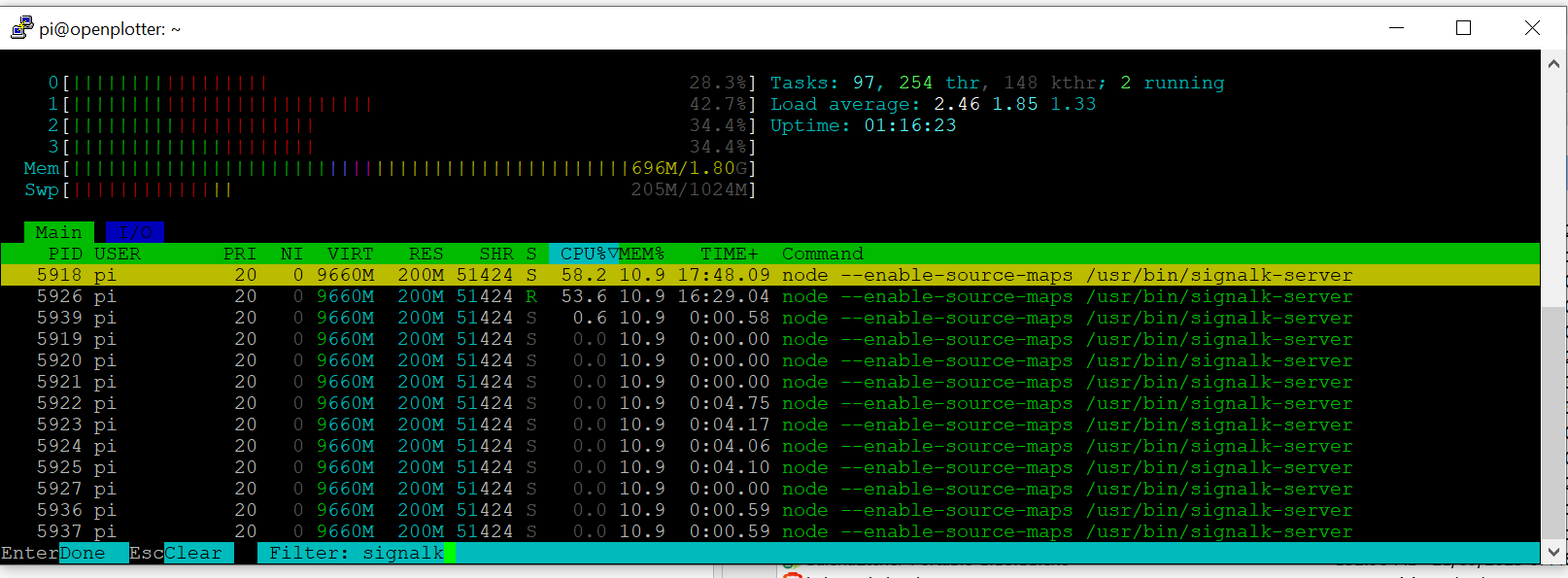The width and height of the screenshot is (1568, 578).
Task: Click TIME+ value 16:29.04
Action: (724, 296)
